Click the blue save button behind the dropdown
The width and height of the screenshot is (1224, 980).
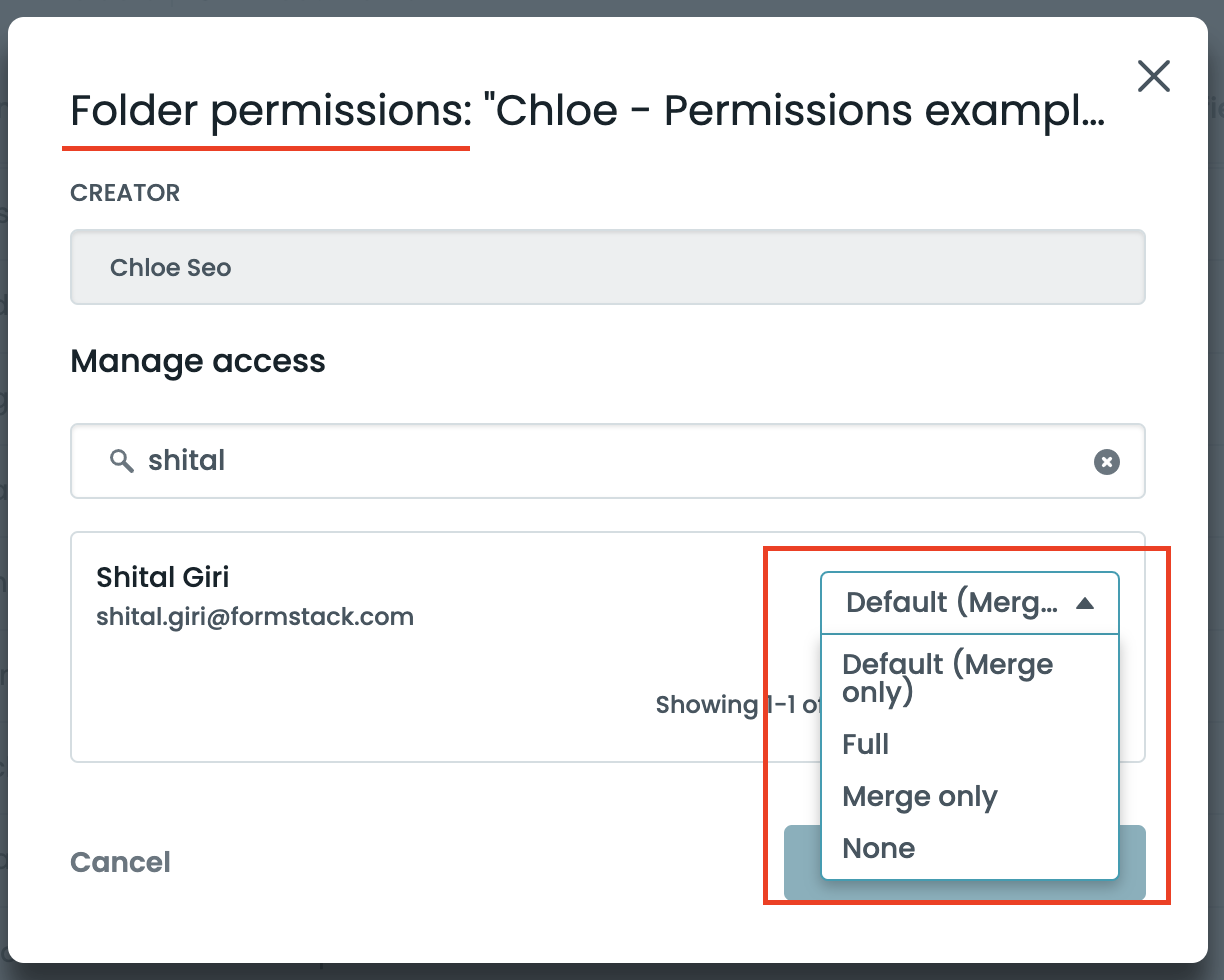point(1133,860)
